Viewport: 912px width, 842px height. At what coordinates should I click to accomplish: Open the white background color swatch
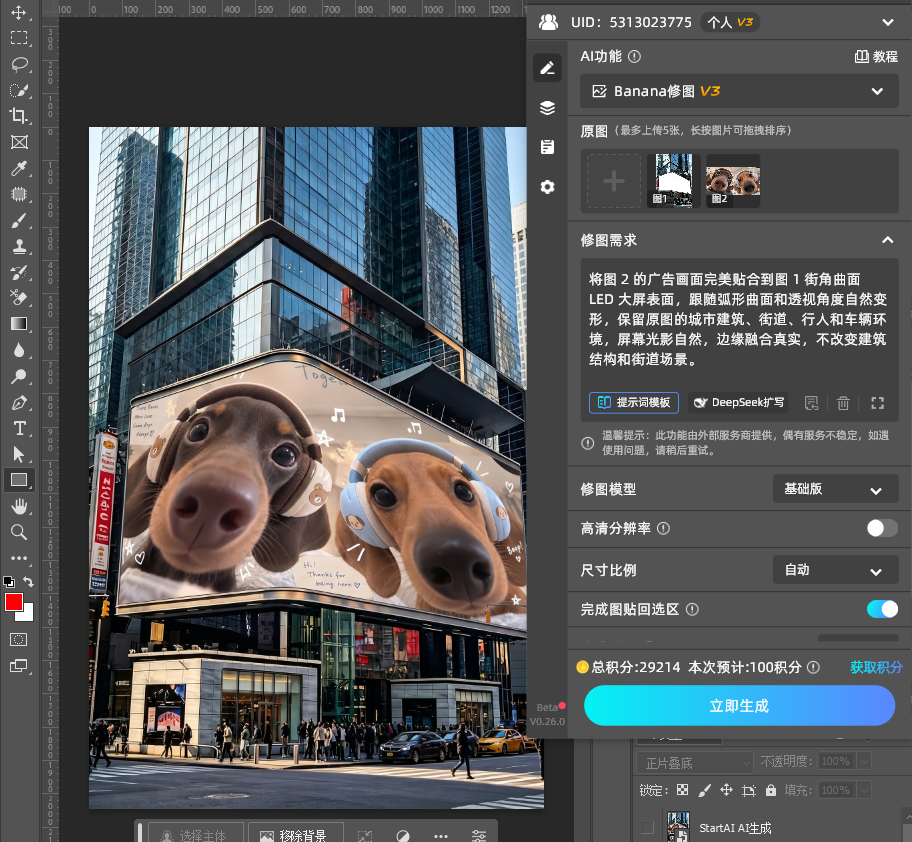tap(27, 615)
